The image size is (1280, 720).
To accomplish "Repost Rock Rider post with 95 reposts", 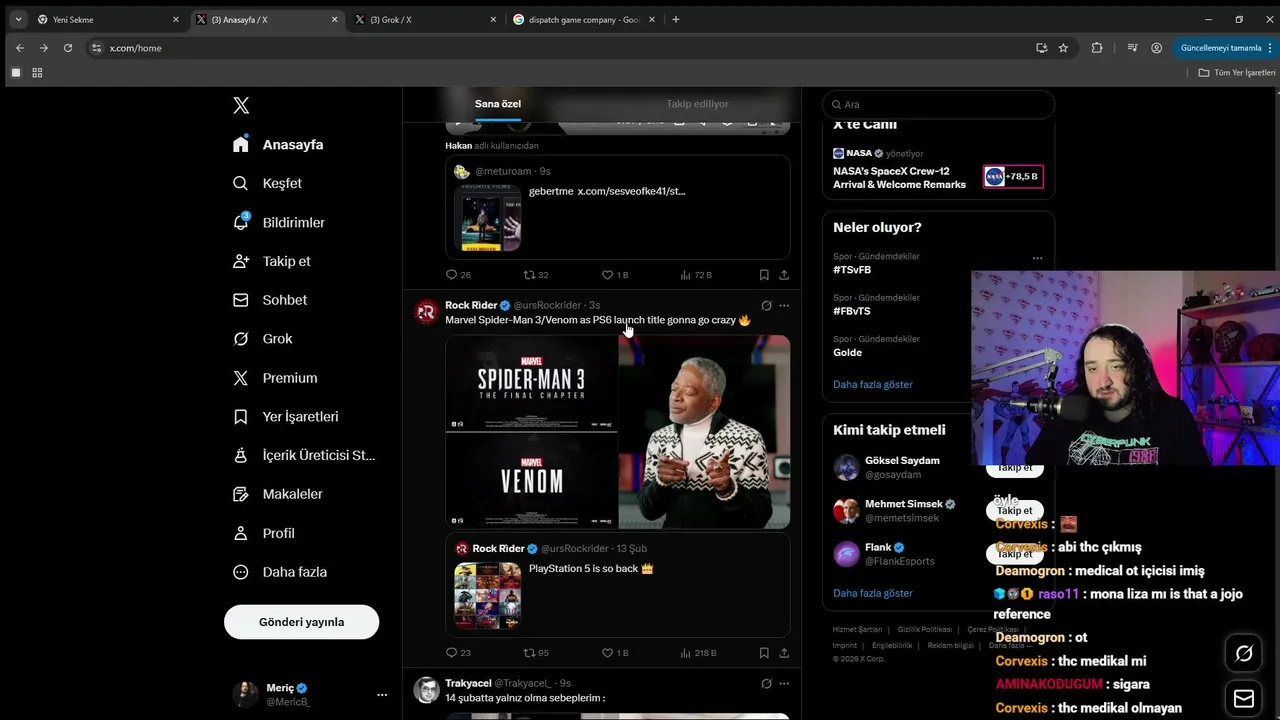I will [537, 653].
